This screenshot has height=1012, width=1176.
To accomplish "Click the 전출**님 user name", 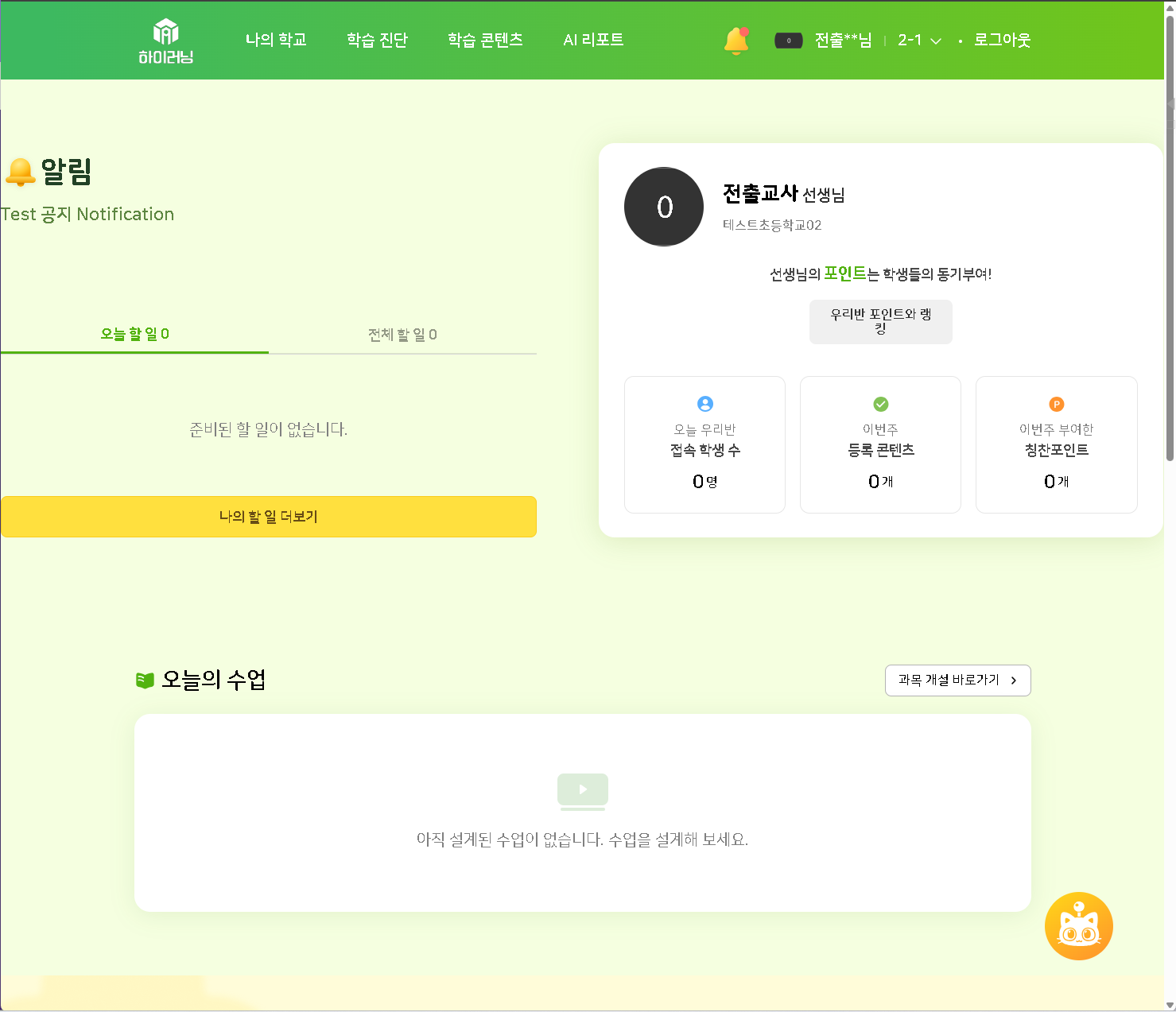I will click(843, 41).
